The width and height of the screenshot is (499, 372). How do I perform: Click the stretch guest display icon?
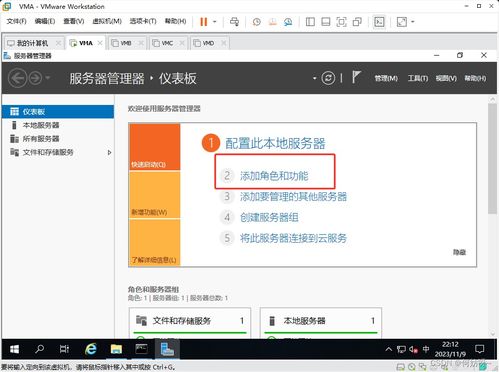402,22
